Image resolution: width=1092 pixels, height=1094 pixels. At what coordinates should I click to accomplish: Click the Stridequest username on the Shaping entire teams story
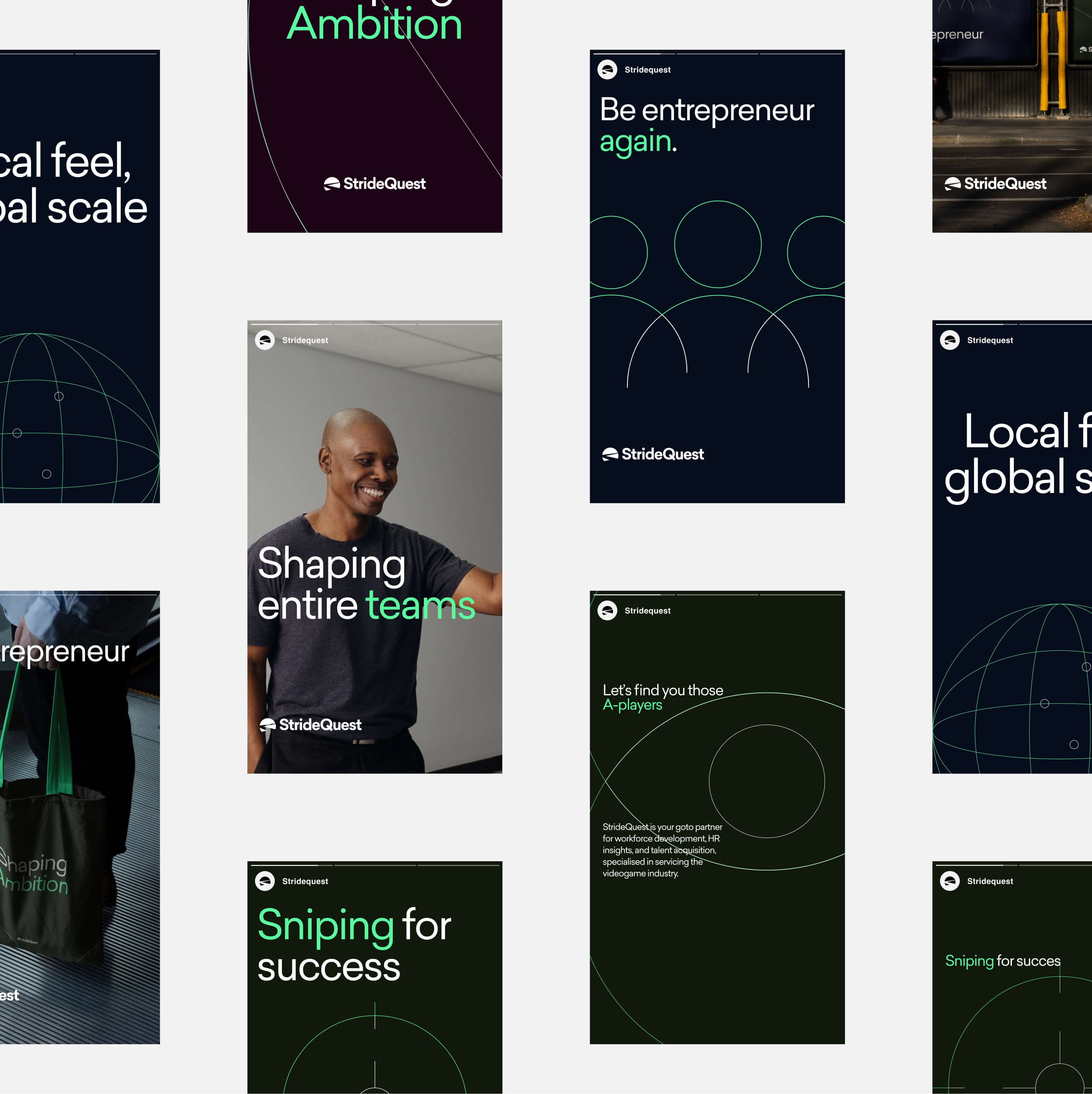pyautogui.click(x=305, y=340)
